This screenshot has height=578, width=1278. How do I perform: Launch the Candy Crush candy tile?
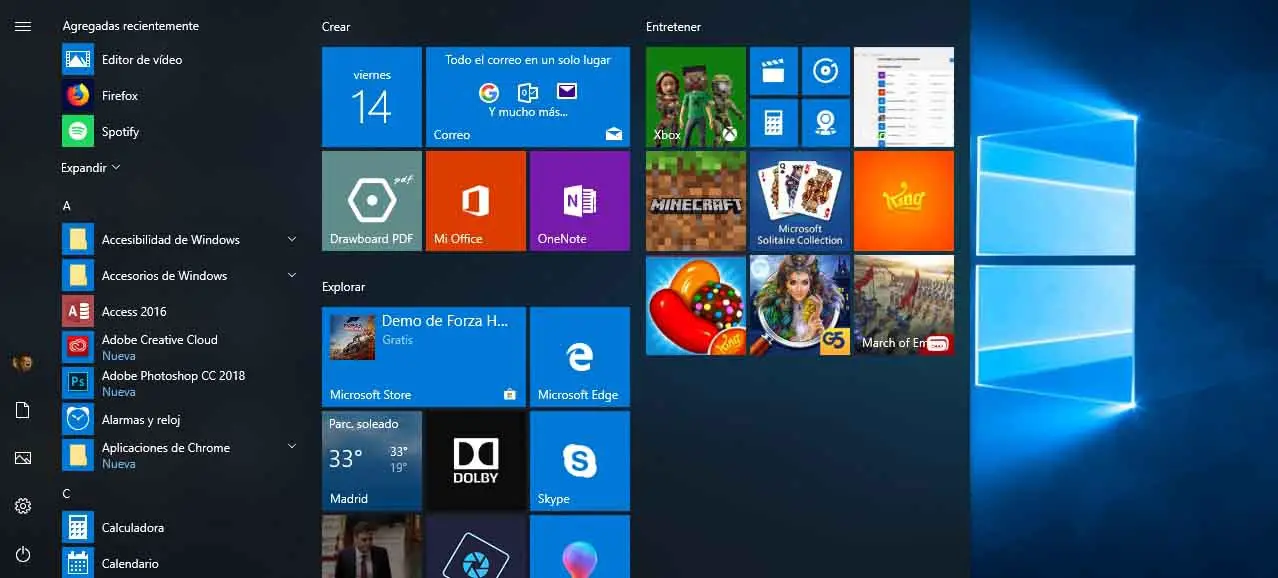[696, 305]
